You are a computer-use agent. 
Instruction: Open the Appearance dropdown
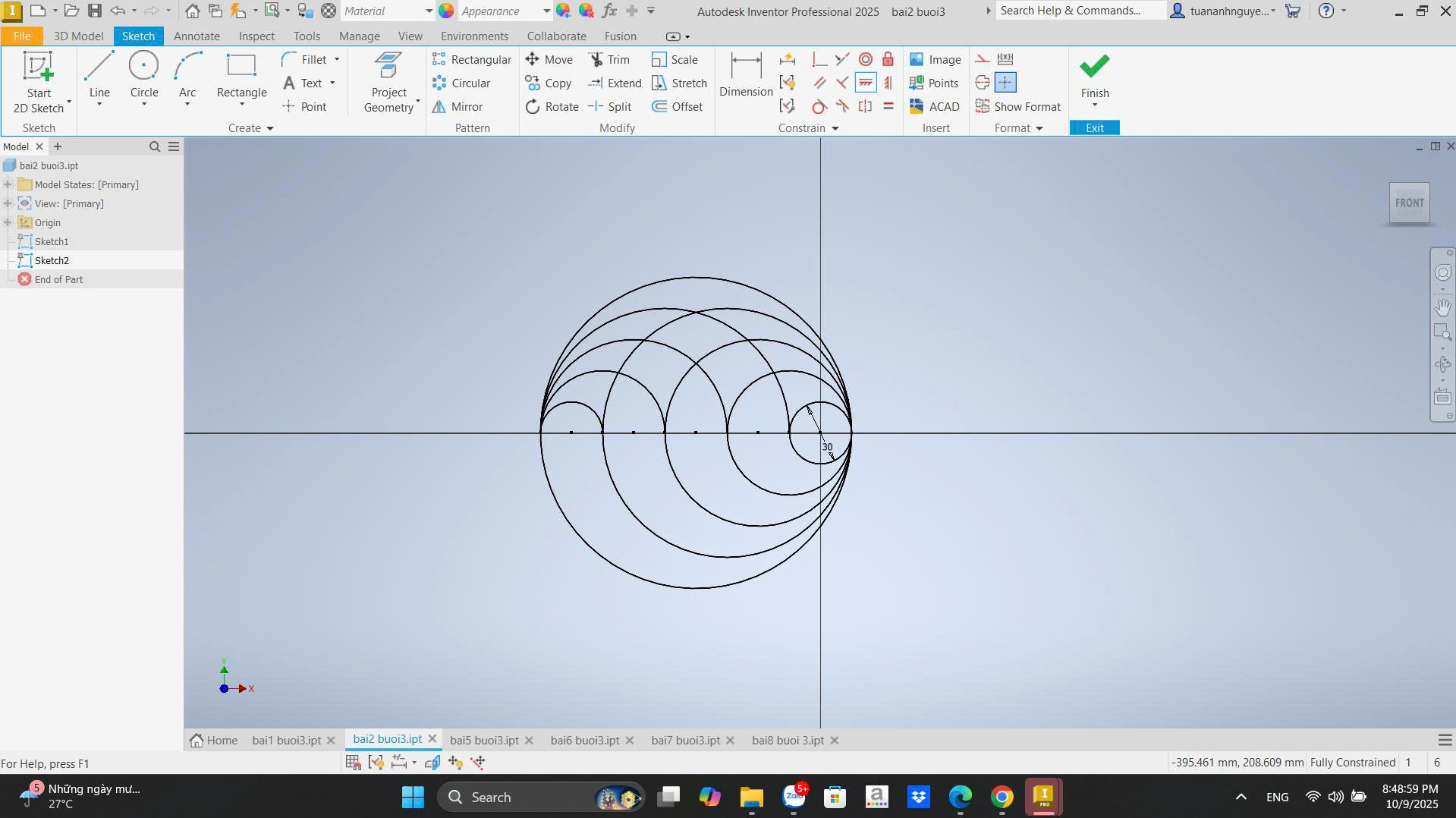(546, 11)
